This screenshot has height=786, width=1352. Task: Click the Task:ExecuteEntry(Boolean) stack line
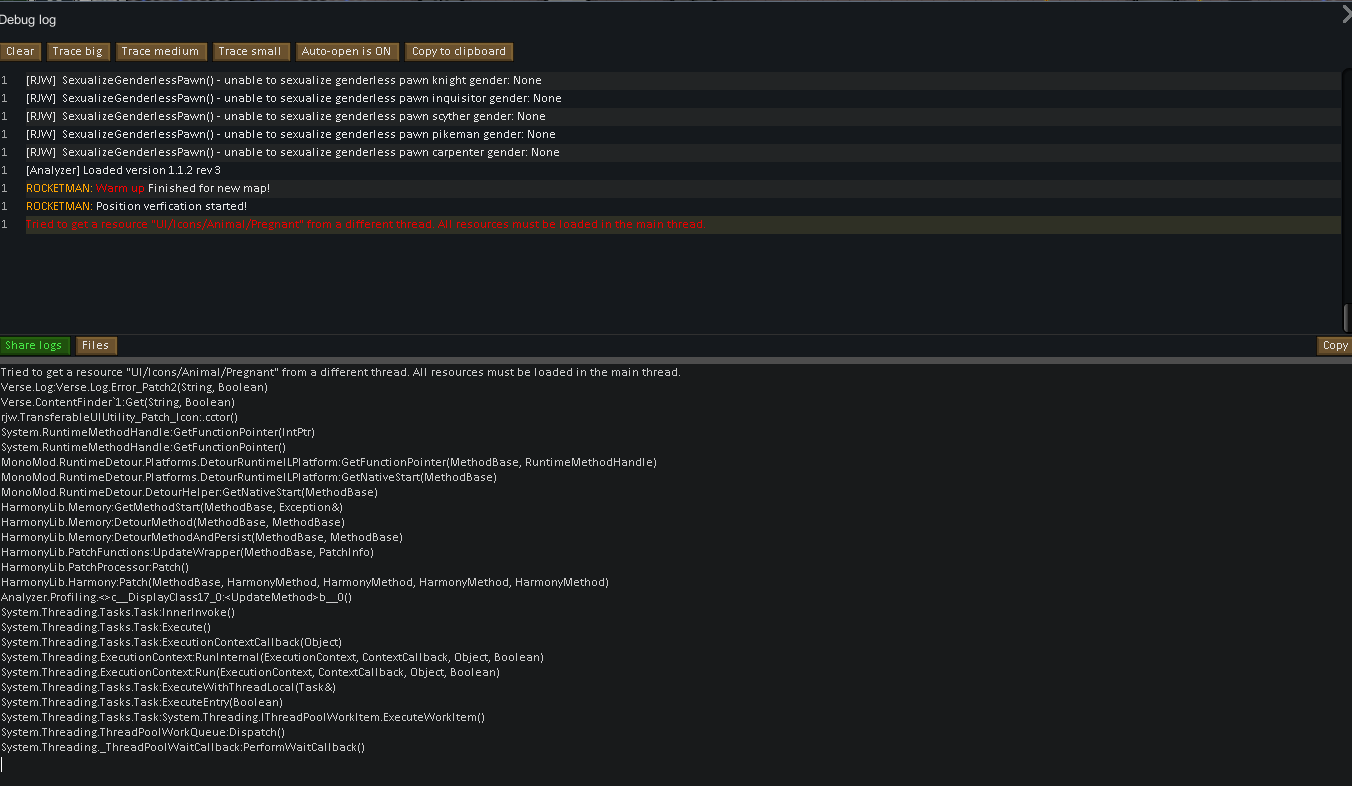(x=142, y=702)
